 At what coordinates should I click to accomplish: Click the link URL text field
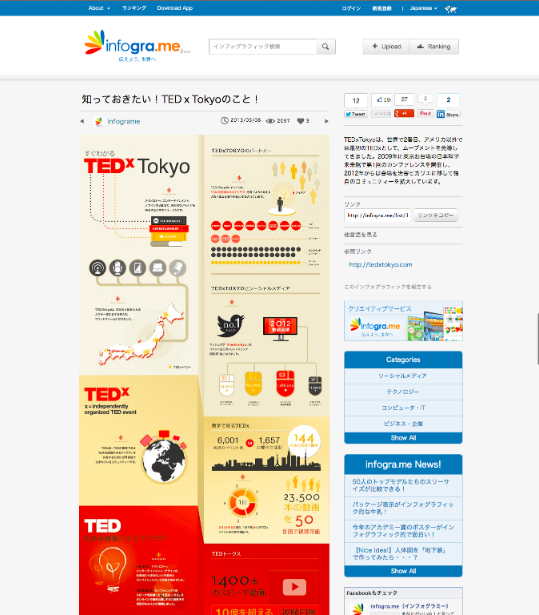coord(378,215)
